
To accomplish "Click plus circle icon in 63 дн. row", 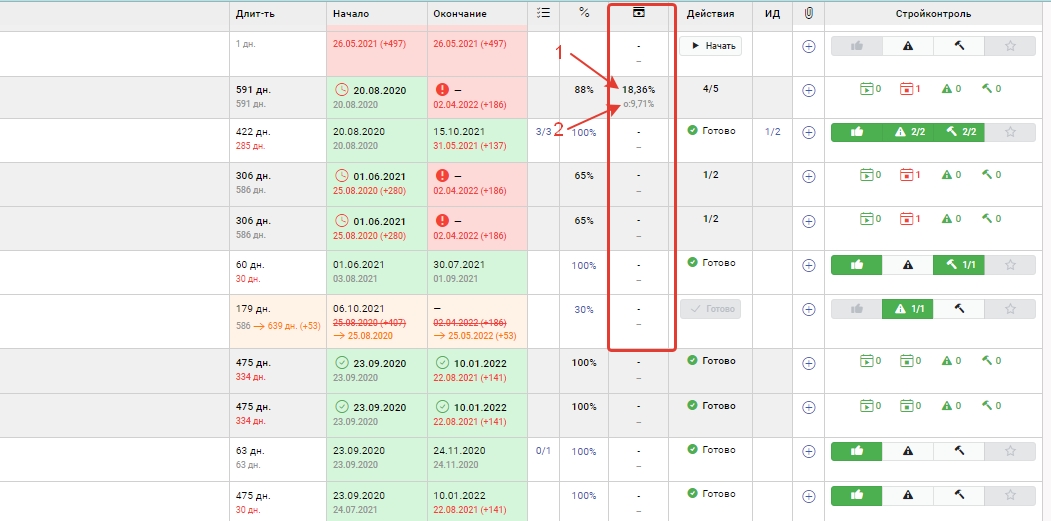I will [x=809, y=451].
